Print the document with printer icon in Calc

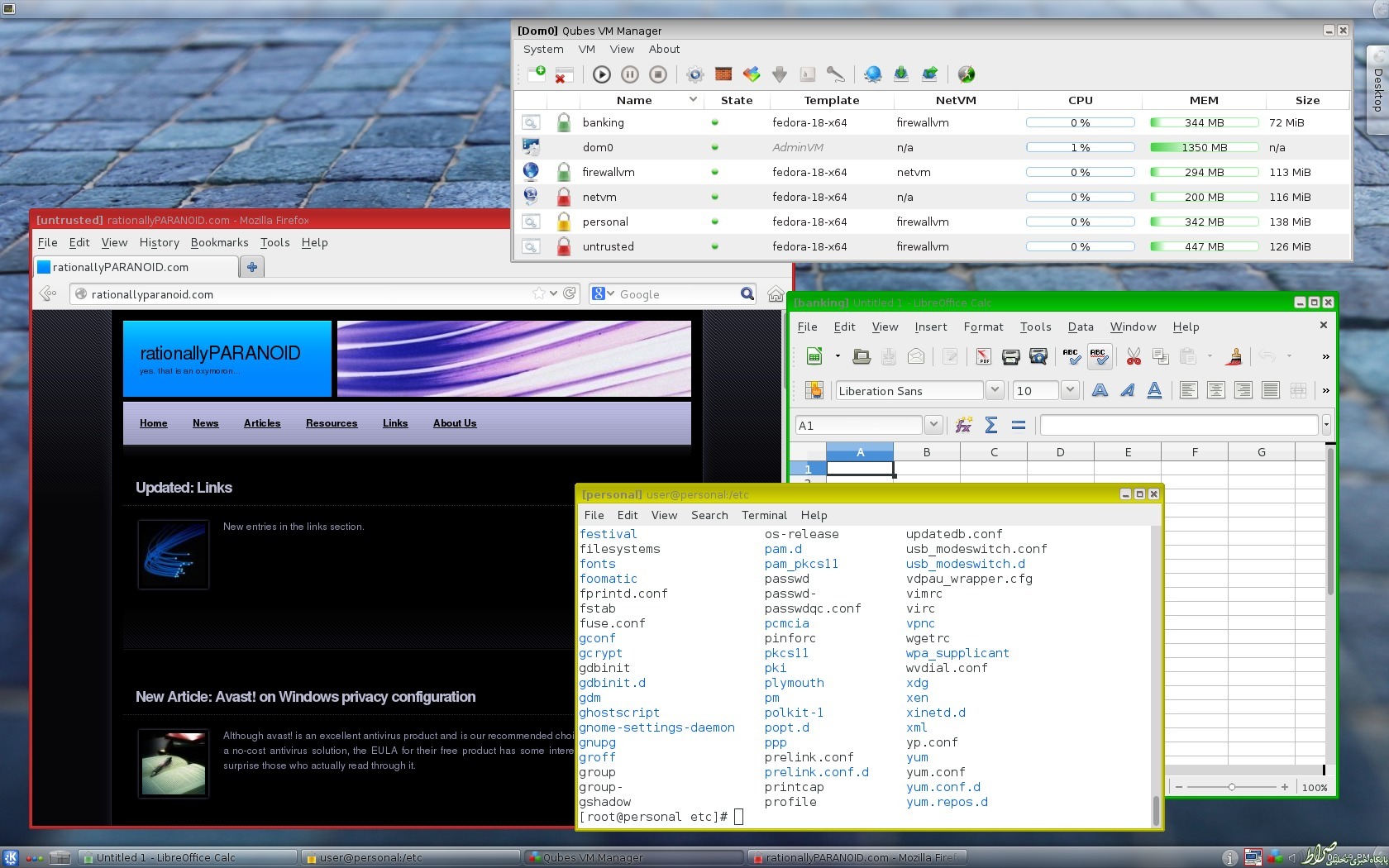coord(1010,356)
